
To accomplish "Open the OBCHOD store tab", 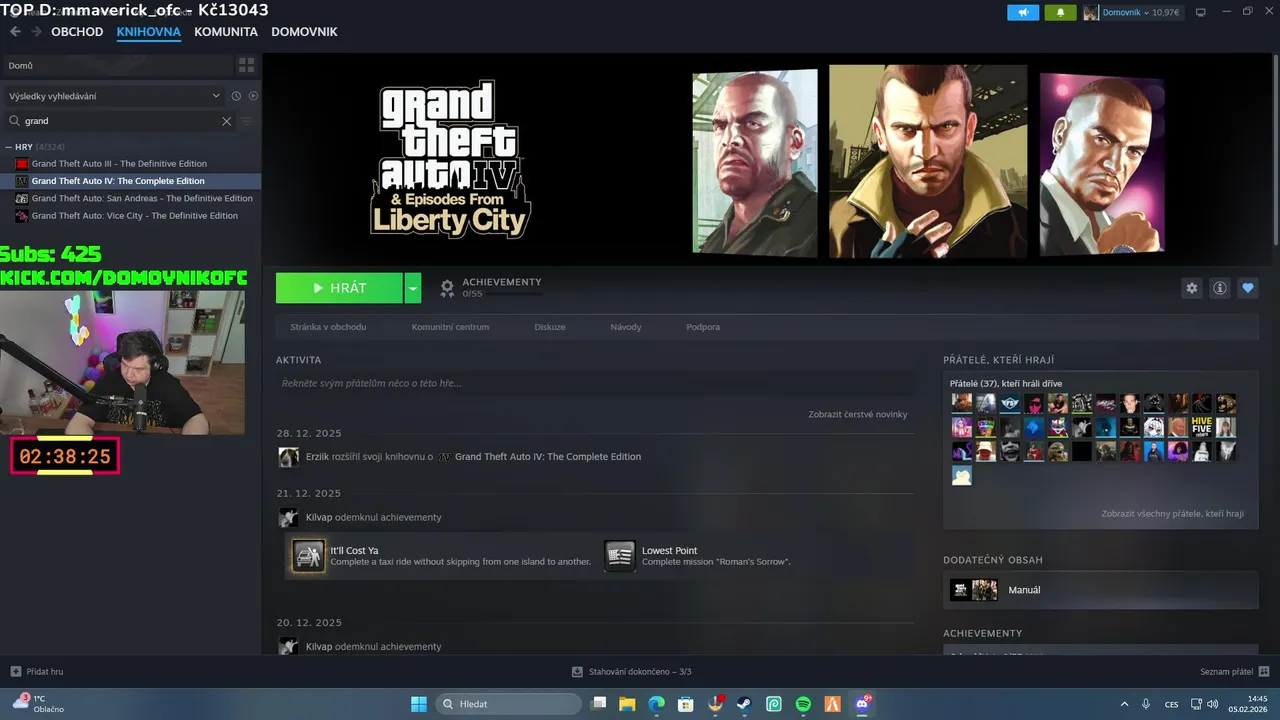I will coord(77,32).
